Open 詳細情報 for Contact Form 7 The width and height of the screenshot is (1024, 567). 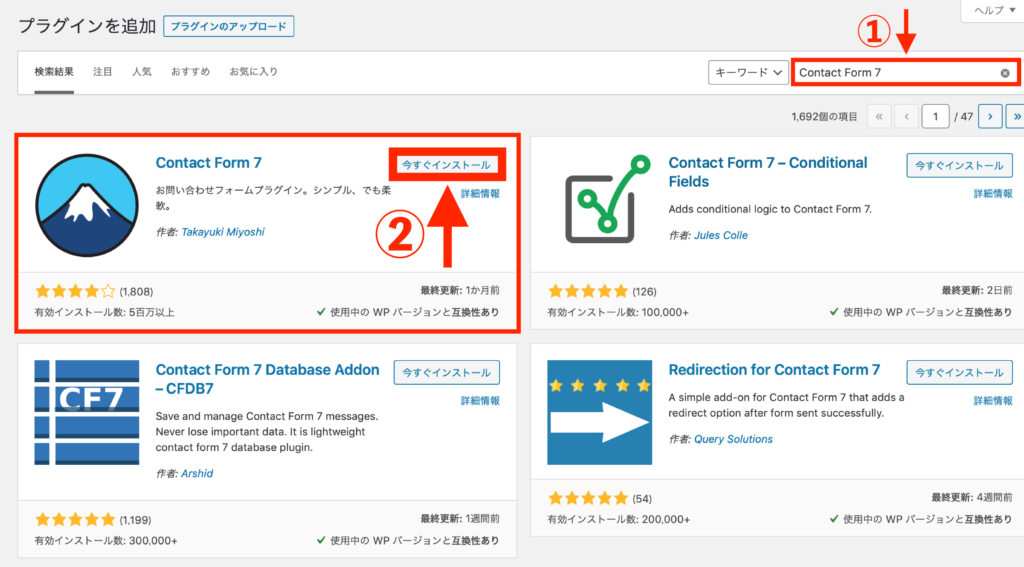tap(480, 193)
